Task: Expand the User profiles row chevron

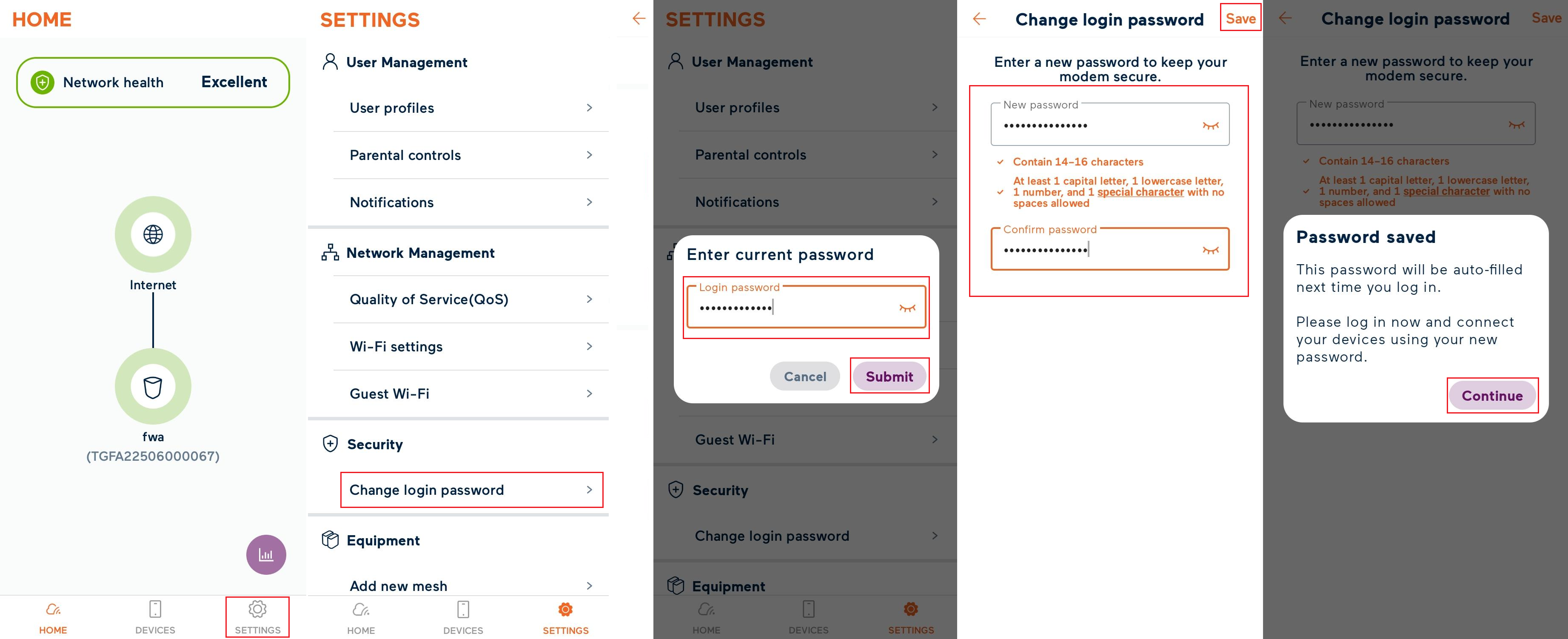Action: pos(589,108)
